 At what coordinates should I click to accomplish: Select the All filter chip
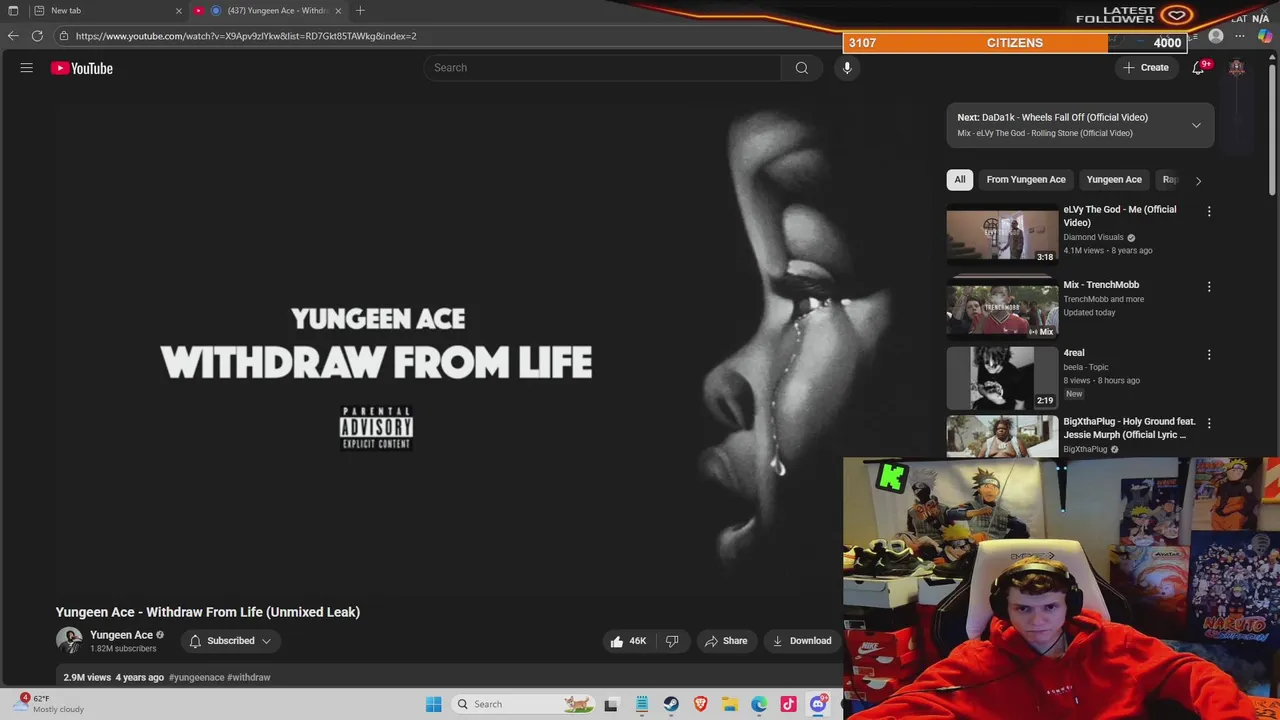[960, 180]
